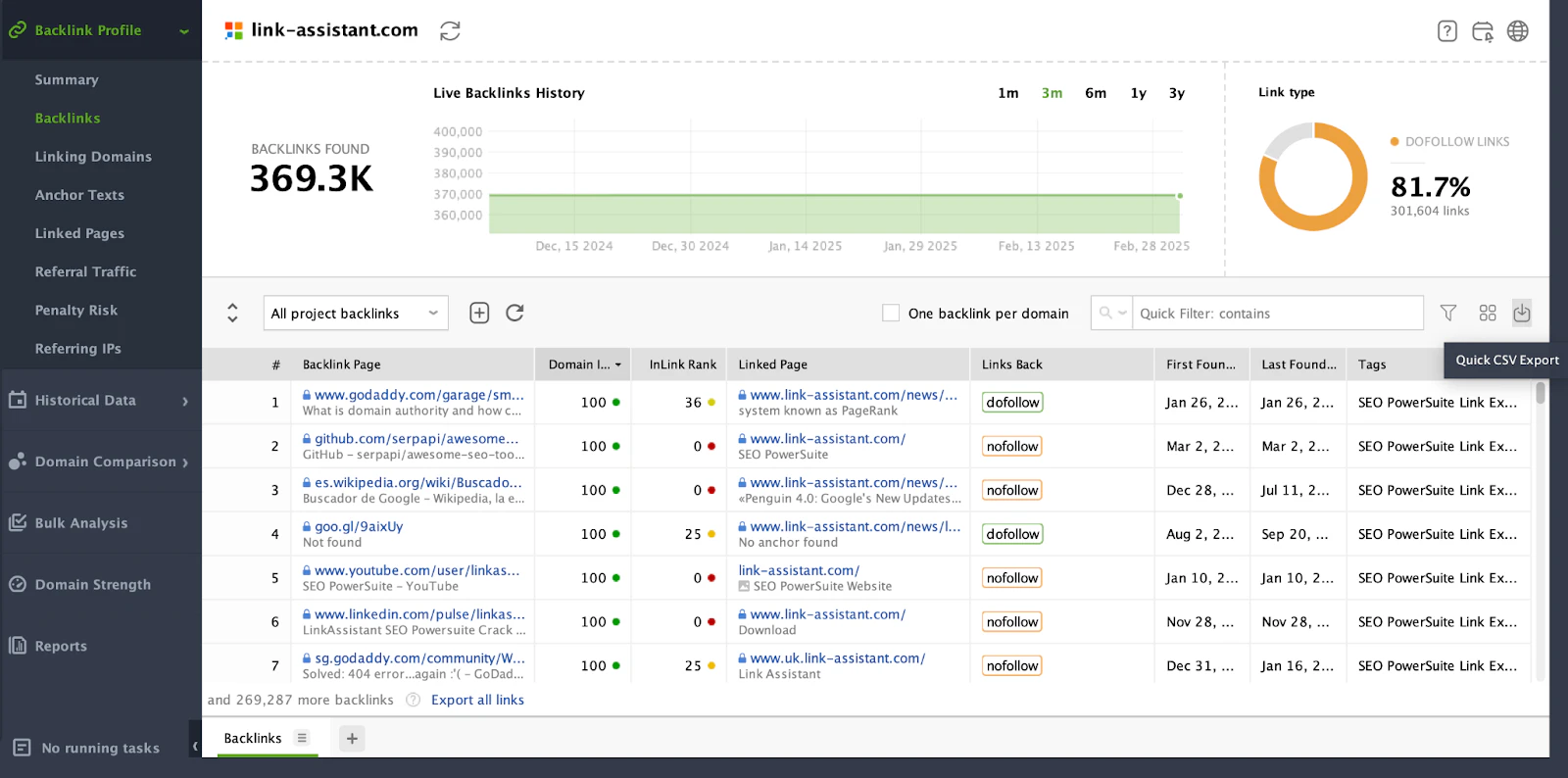This screenshot has width=1568, height=778.
Task: Click the link-assistant.com project favicon
Action: (x=233, y=30)
